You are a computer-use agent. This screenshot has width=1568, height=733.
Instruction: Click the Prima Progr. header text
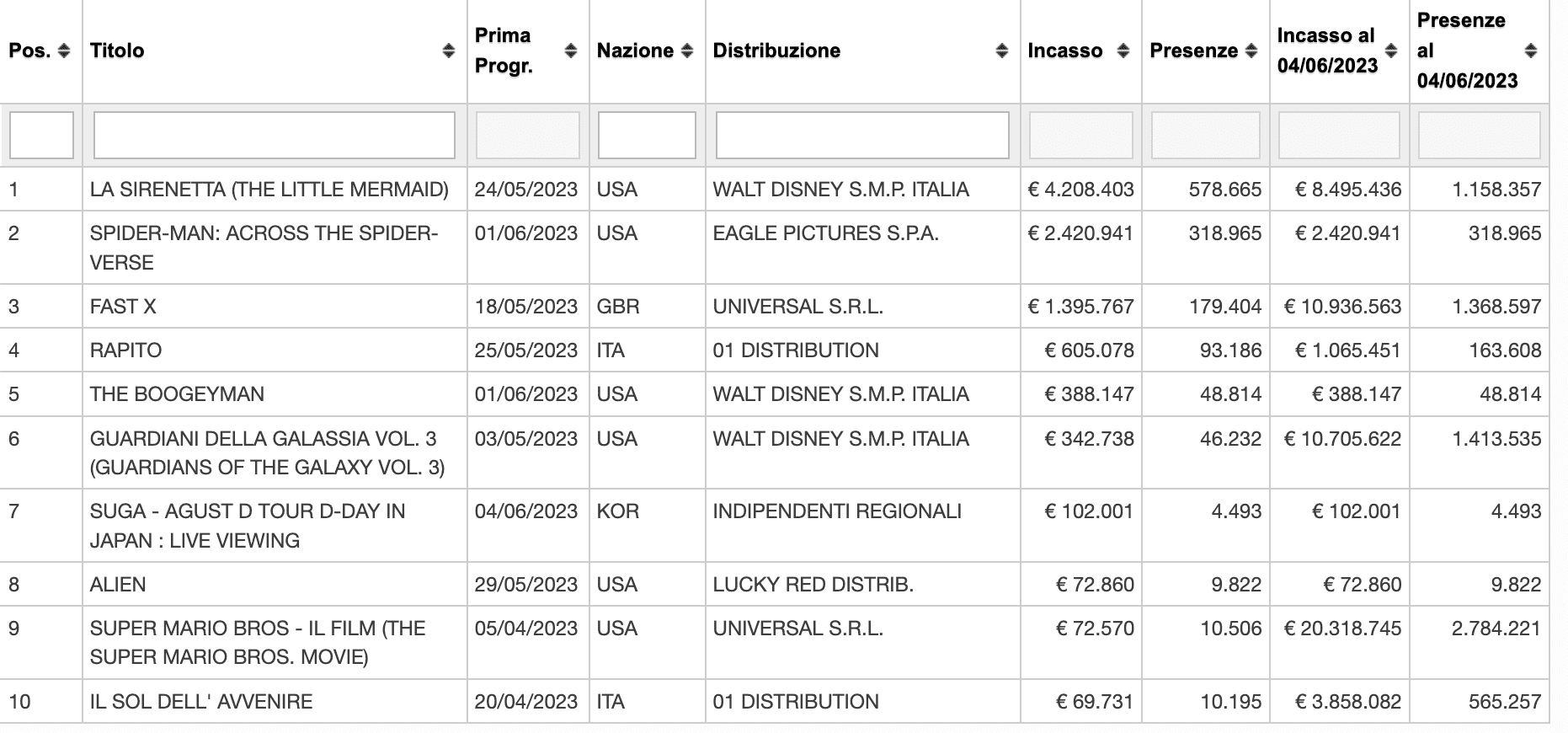click(x=504, y=51)
